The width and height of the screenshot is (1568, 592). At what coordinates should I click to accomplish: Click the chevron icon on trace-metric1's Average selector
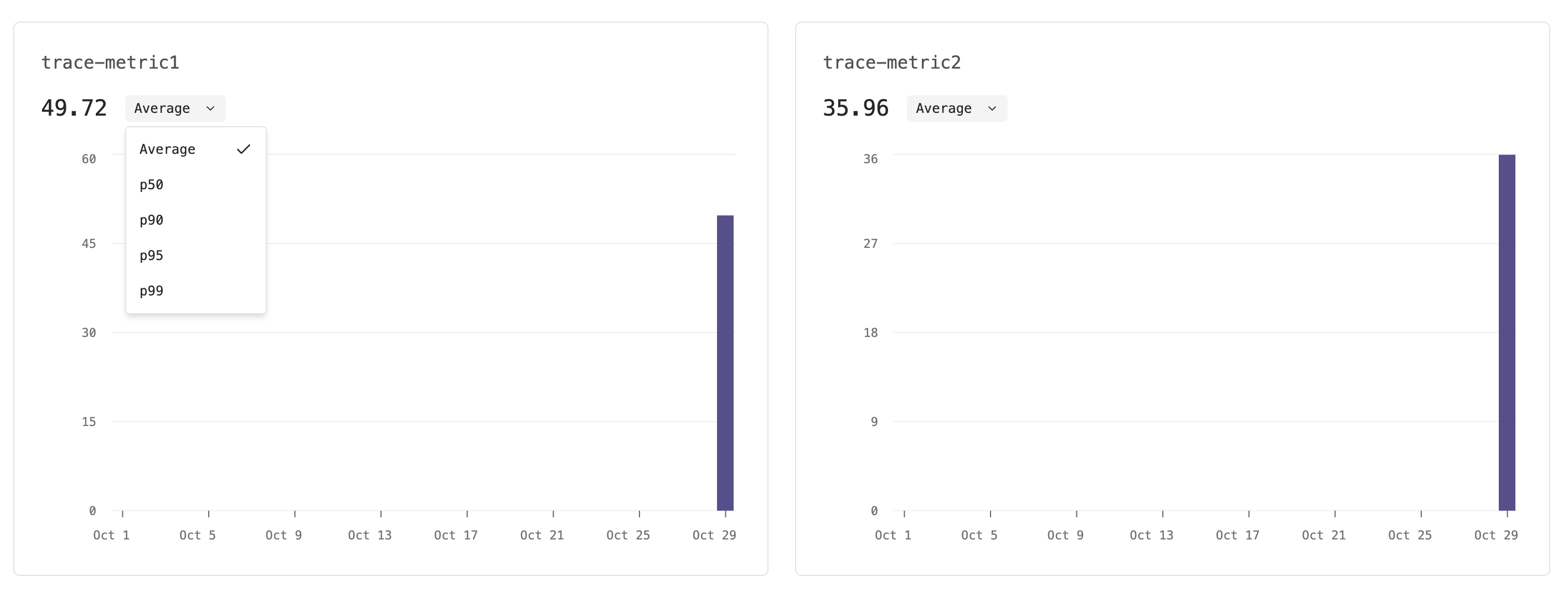pos(210,108)
